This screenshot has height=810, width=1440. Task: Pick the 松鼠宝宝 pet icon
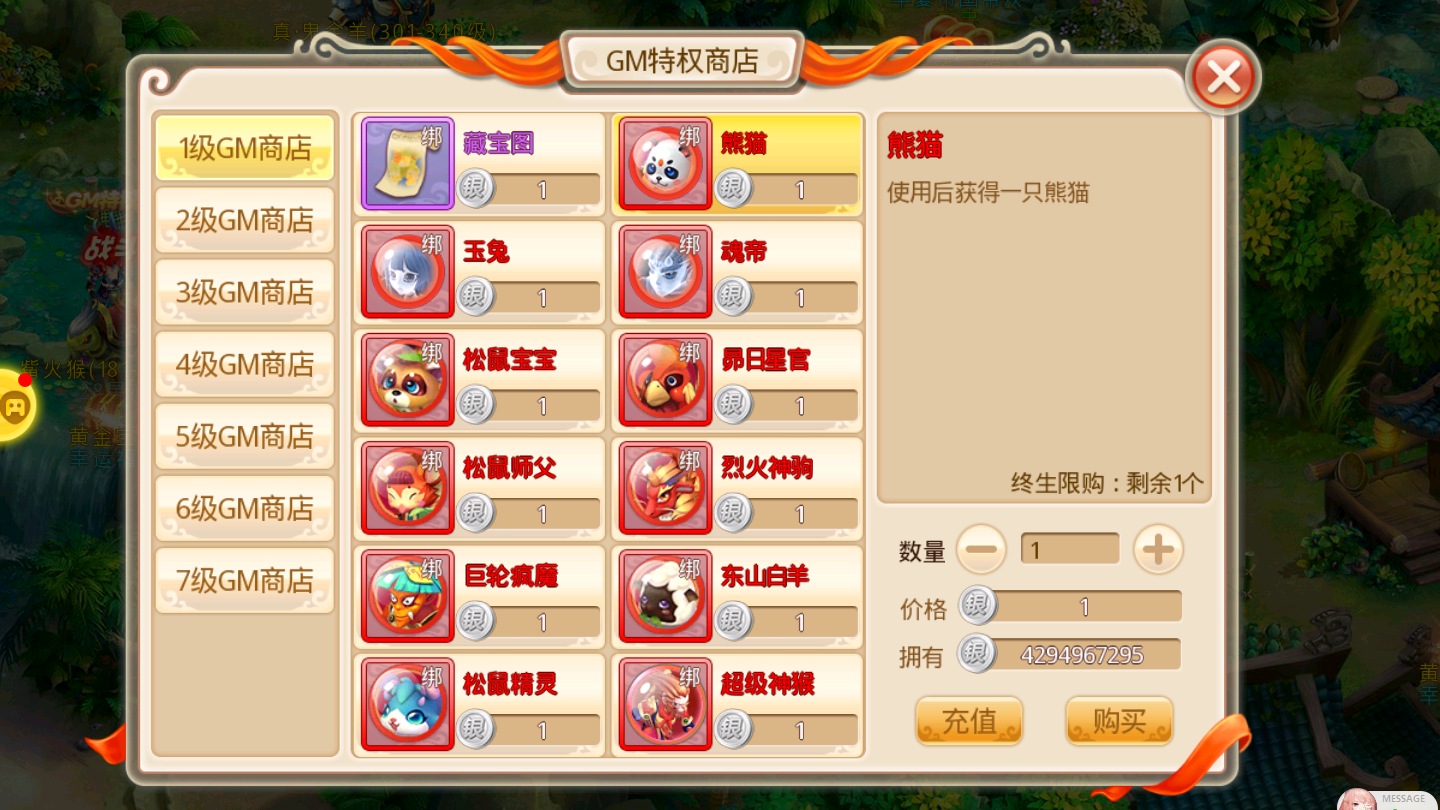pos(408,379)
